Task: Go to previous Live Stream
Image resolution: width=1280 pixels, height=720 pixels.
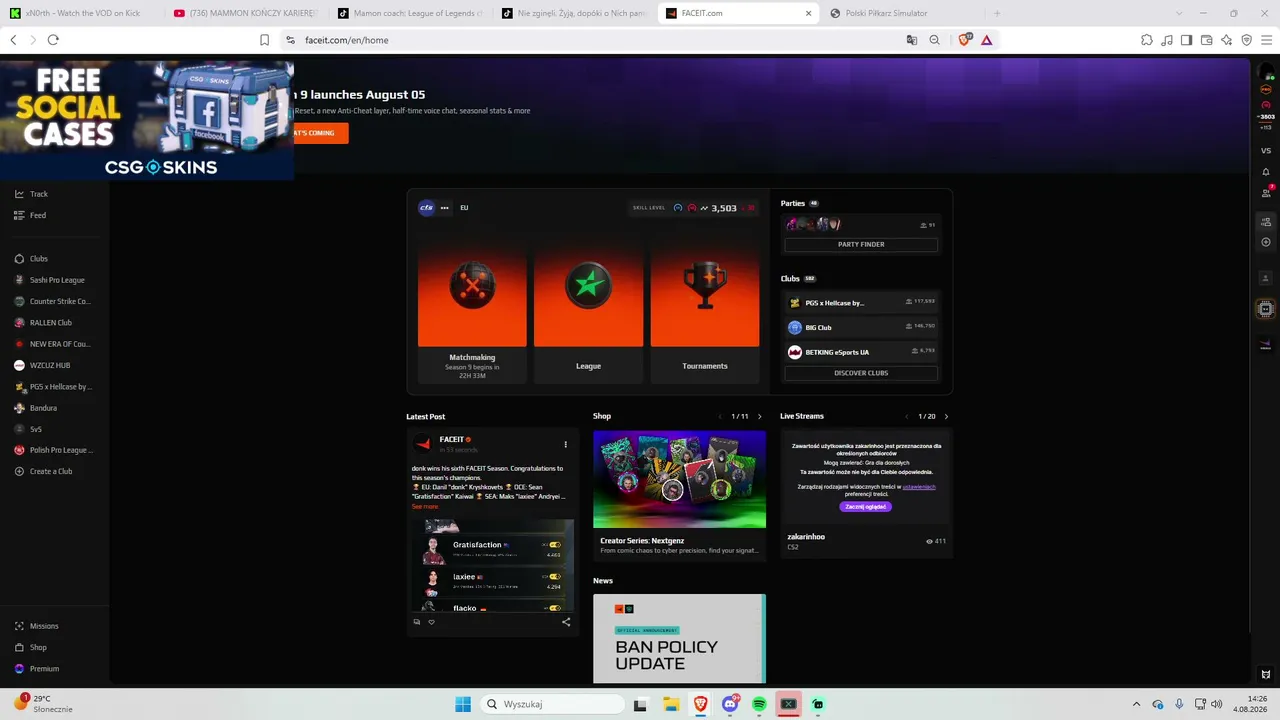Action: (x=907, y=416)
